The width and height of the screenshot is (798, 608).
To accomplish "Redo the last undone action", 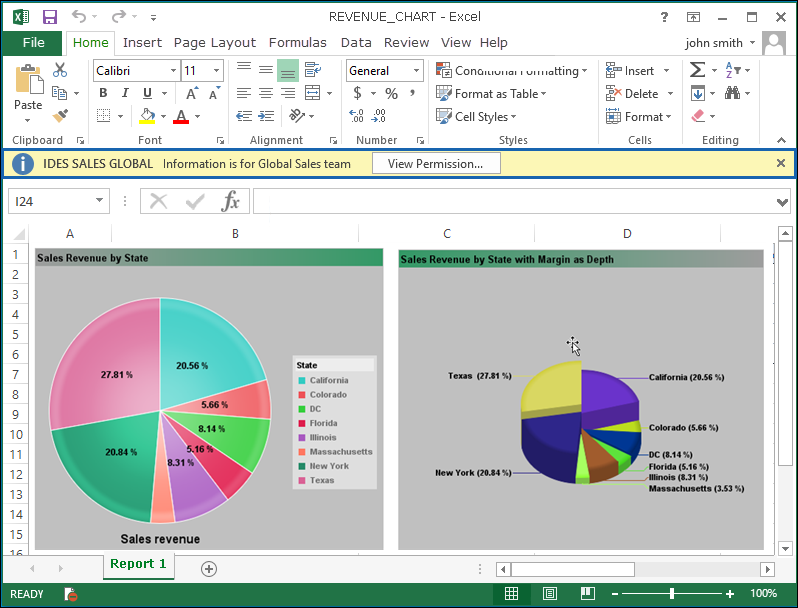I will pyautogui.click(x=119, y=16).
